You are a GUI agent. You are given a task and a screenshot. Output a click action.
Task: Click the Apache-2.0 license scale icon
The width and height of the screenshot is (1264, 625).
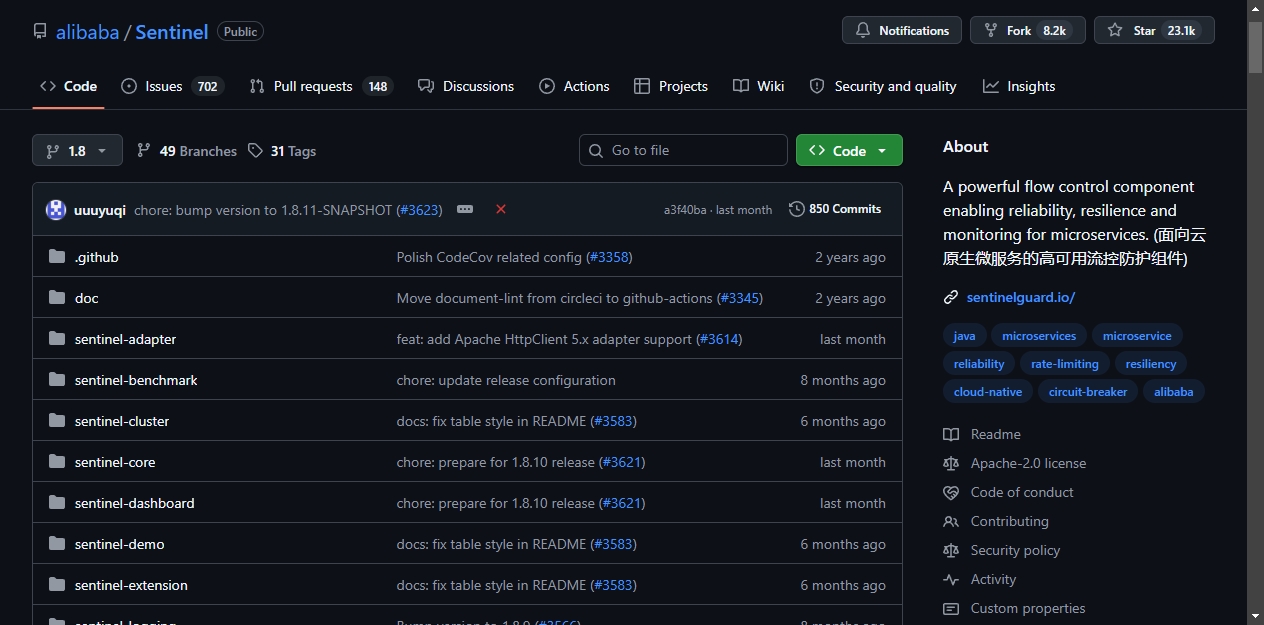(x=951, y=463)
